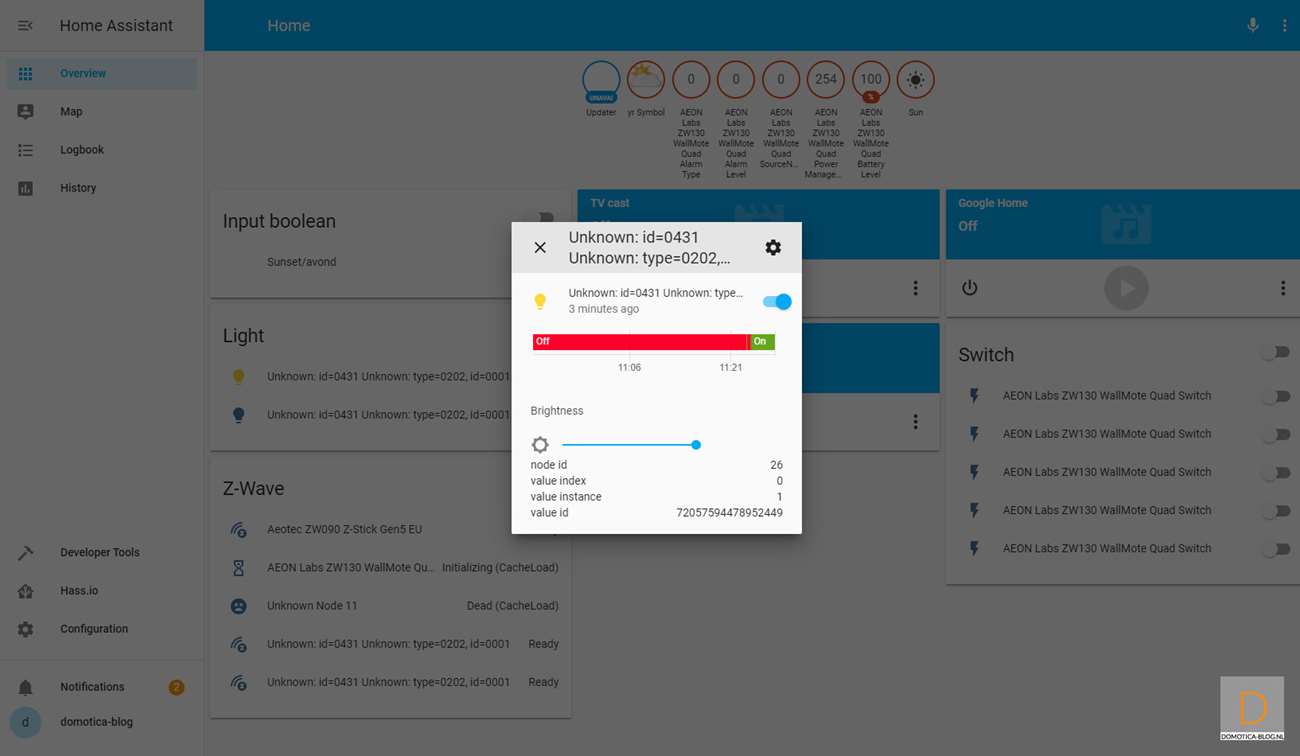The width and height of the screenshot is (1300, 756).
Task: Go to History in the sidebar
Action: coord(78,188)
